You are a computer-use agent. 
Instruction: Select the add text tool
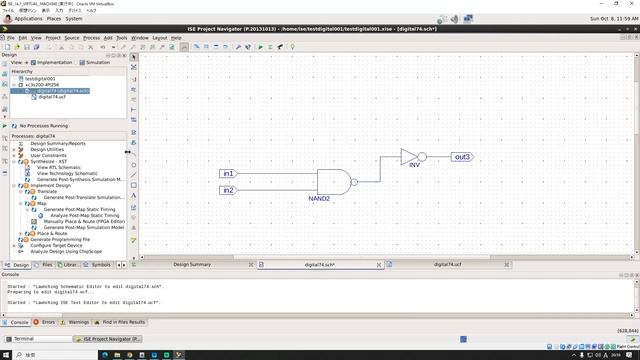133,196
